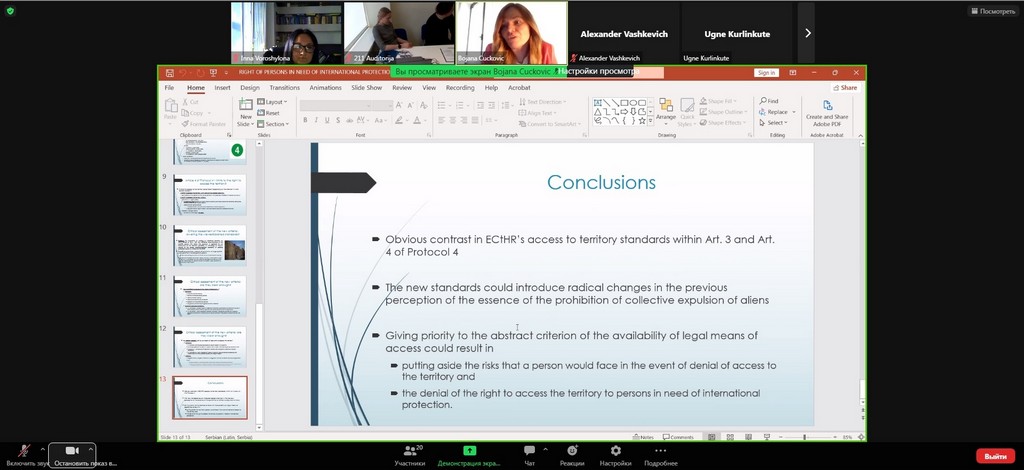Click the red Leave meeting button
Image resolution: width=1024 pixels, height=470 pixels.
tap(995, 456)
